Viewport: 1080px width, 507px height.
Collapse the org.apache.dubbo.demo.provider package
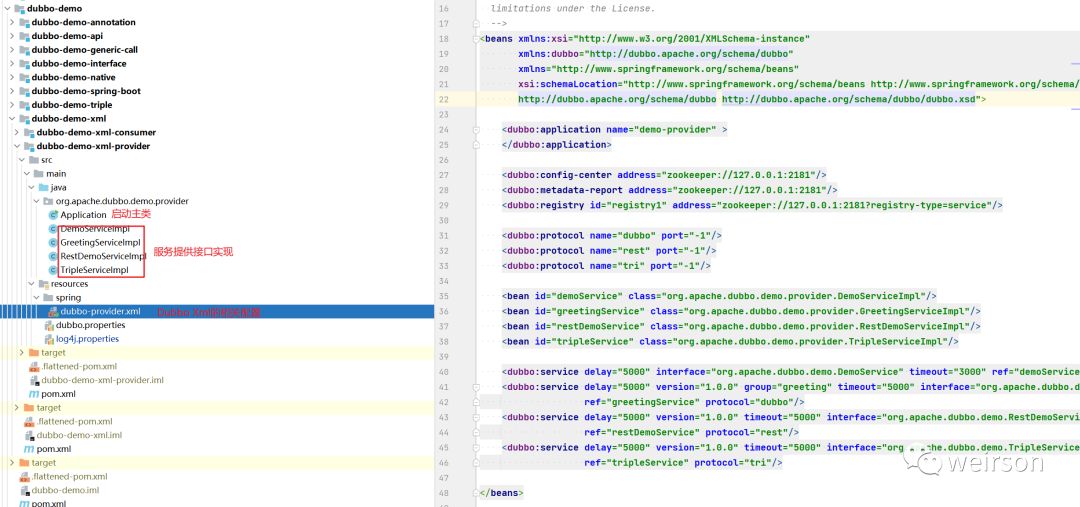click(x=37, y=201)
